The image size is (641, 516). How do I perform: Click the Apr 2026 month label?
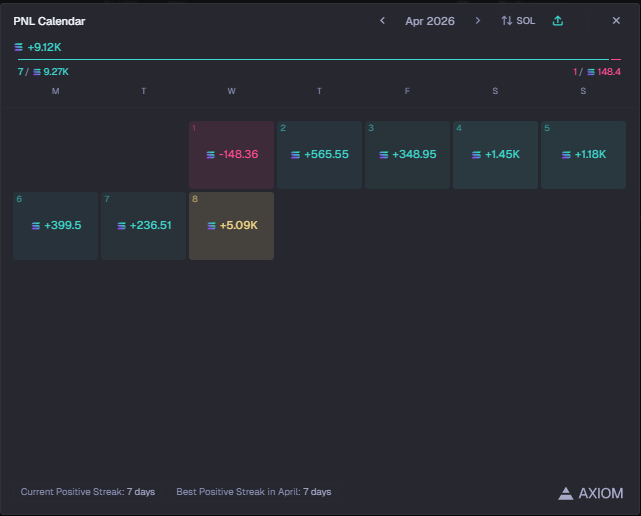click(430, 21)
